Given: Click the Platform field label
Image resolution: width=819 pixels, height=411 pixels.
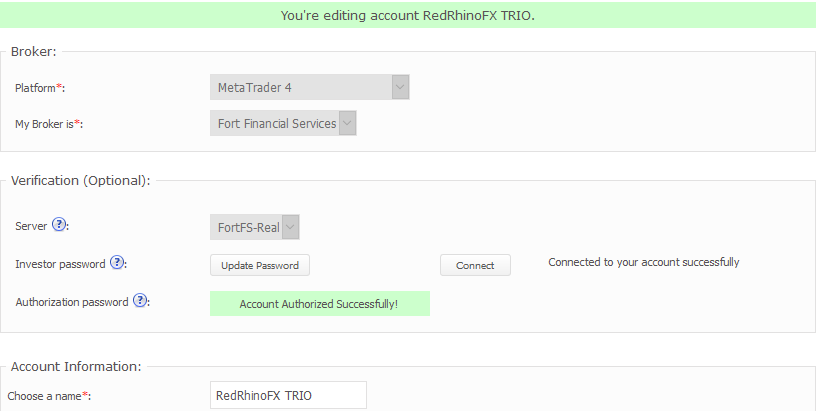Looking at the screenshot, I should (39, 88).
